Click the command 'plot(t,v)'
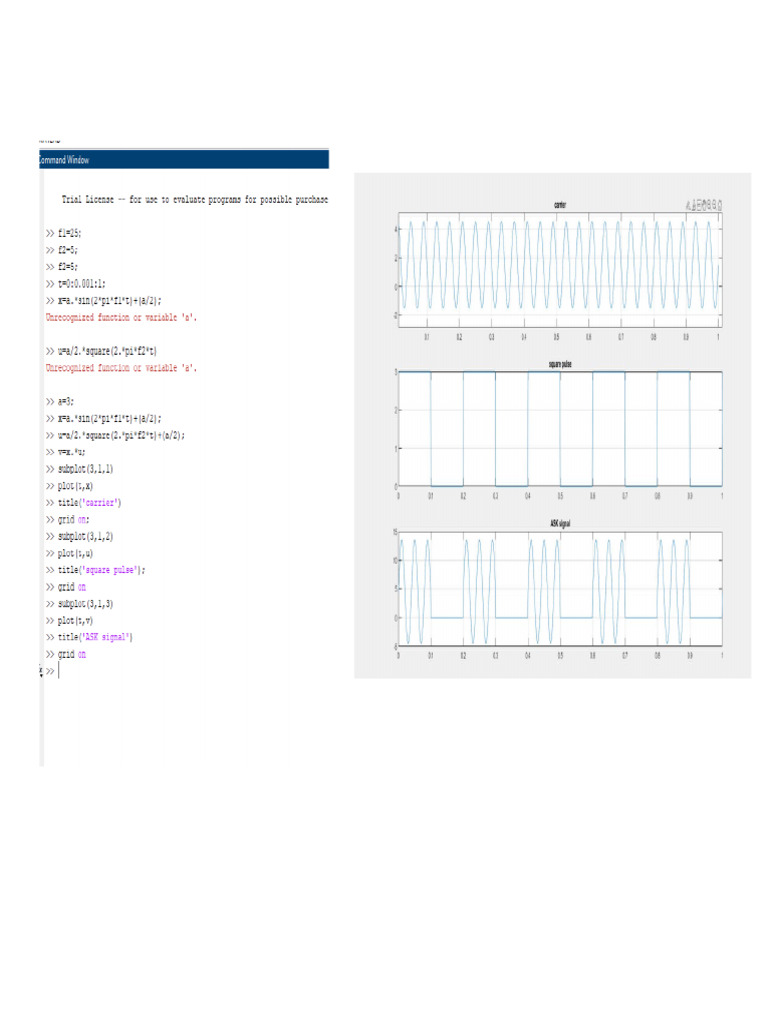The image size is (768, 1024). coord(75,620)
